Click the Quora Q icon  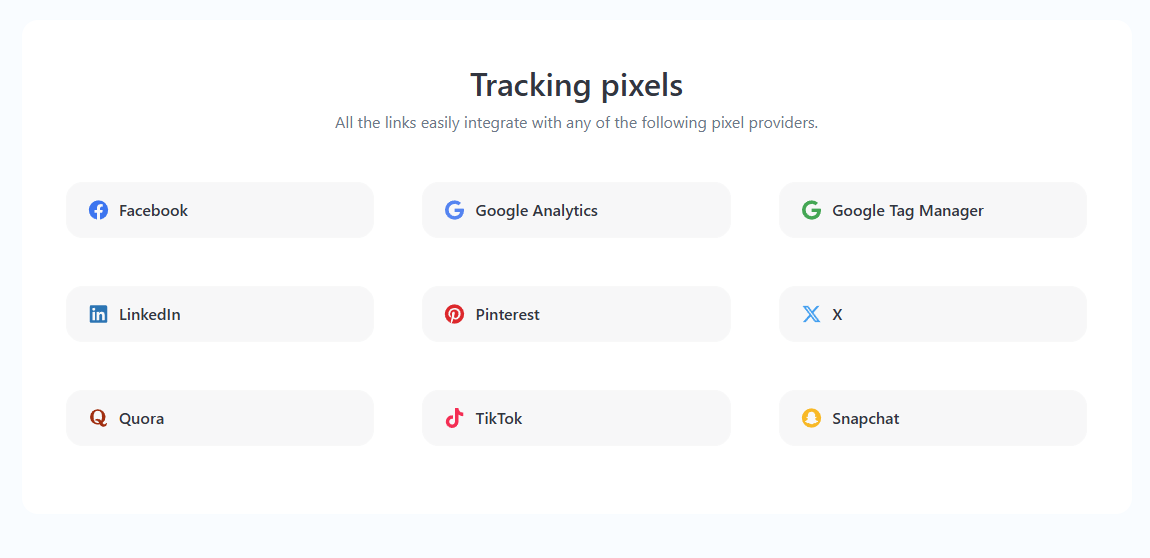98,418
